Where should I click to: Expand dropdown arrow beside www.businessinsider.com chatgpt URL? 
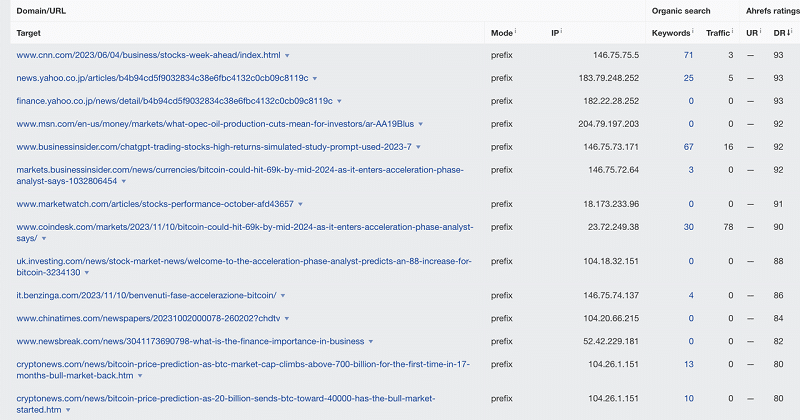click(418, 147)
